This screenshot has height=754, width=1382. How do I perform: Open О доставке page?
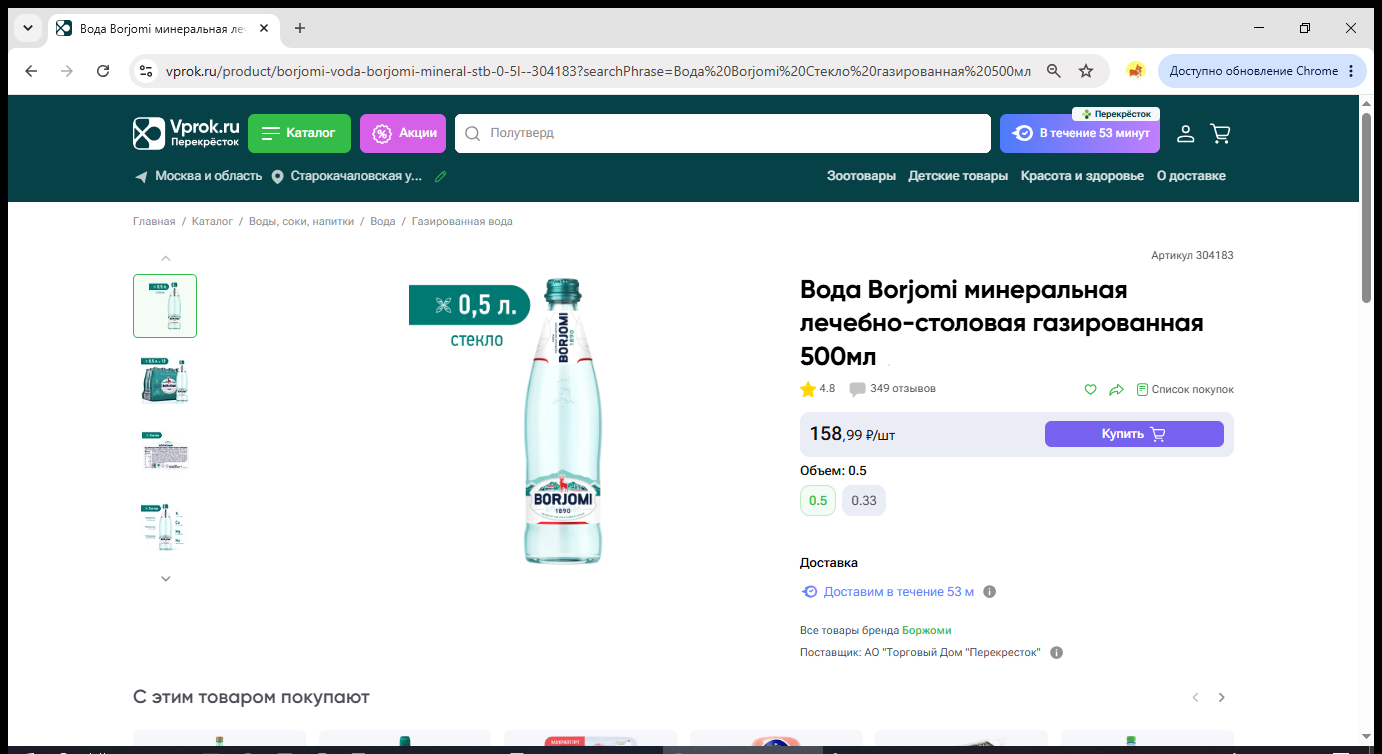(x=1191, y=176)
